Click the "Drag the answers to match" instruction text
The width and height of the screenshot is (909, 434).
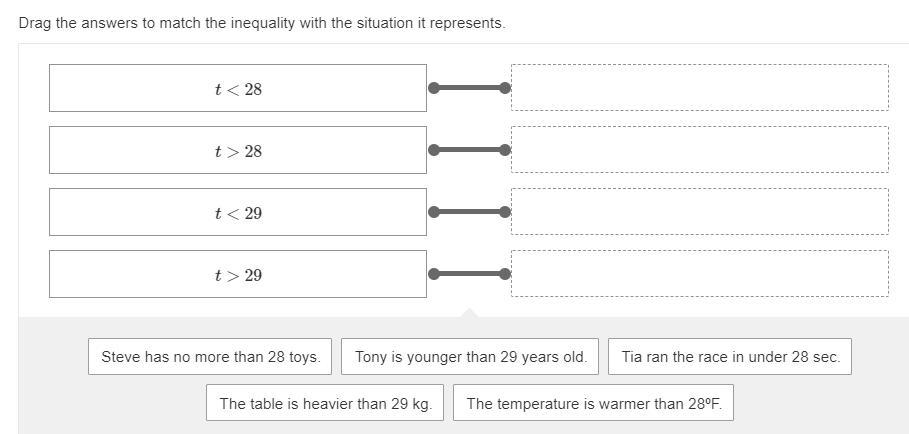pyautogui.click(x=262, y=22)
